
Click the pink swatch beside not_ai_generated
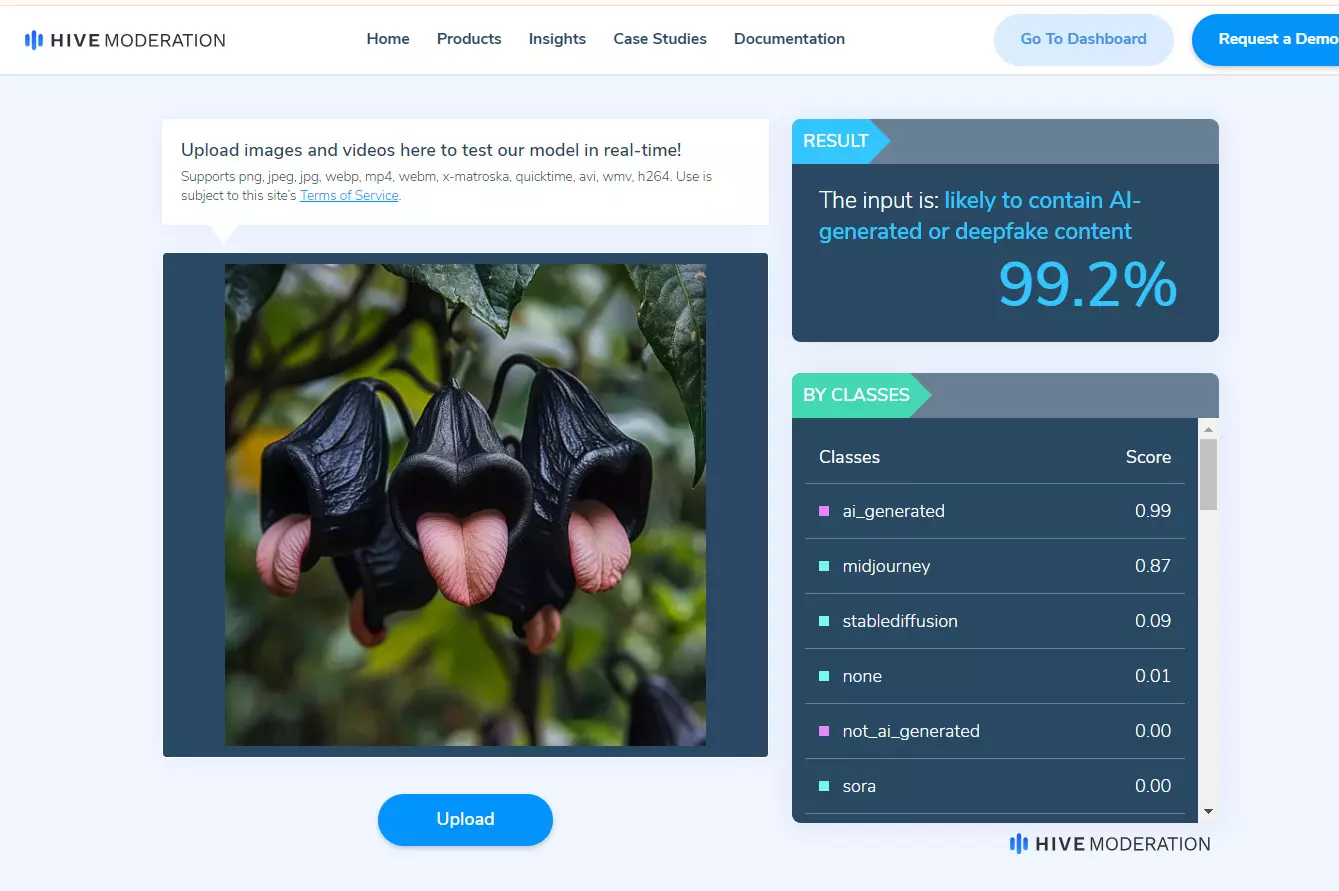point(824,731)
